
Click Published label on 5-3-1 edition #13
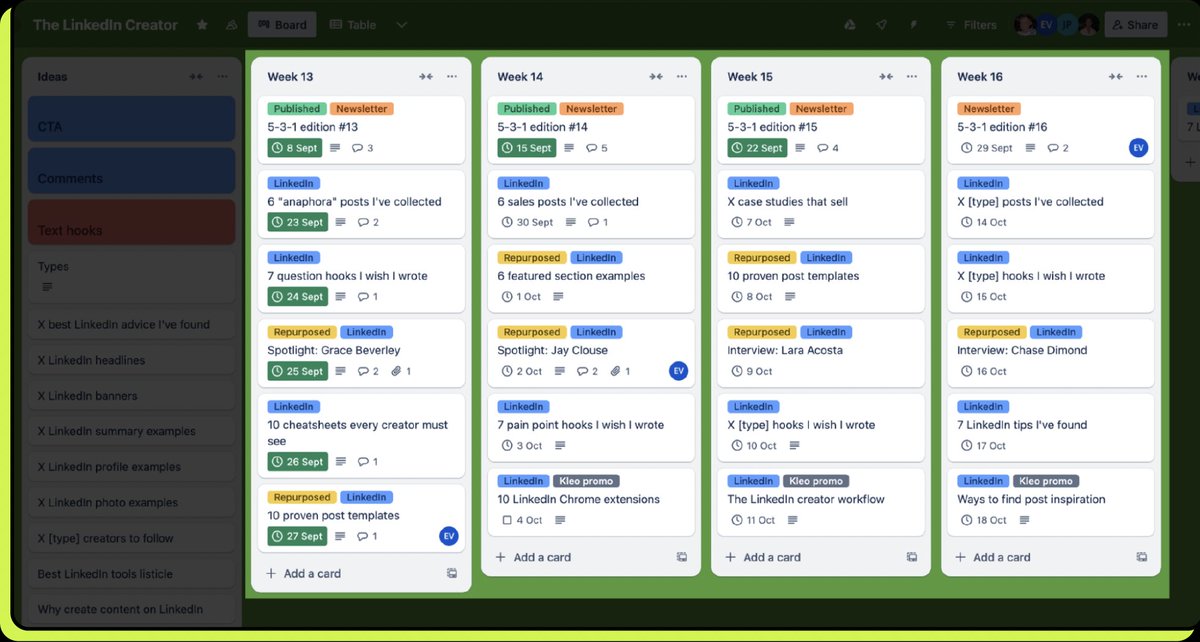point(297,109)
